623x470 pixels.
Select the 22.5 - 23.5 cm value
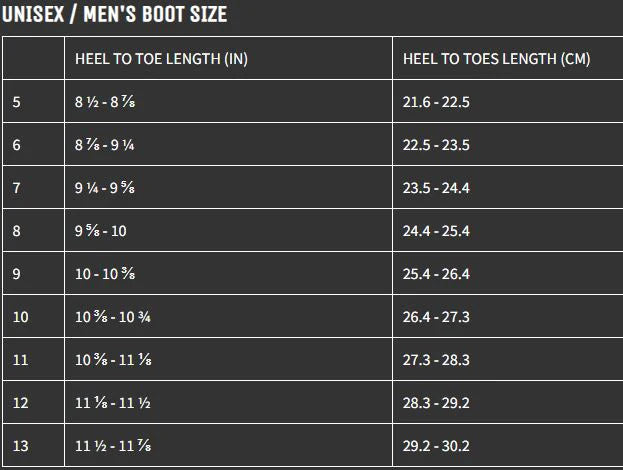coord(436,145)
